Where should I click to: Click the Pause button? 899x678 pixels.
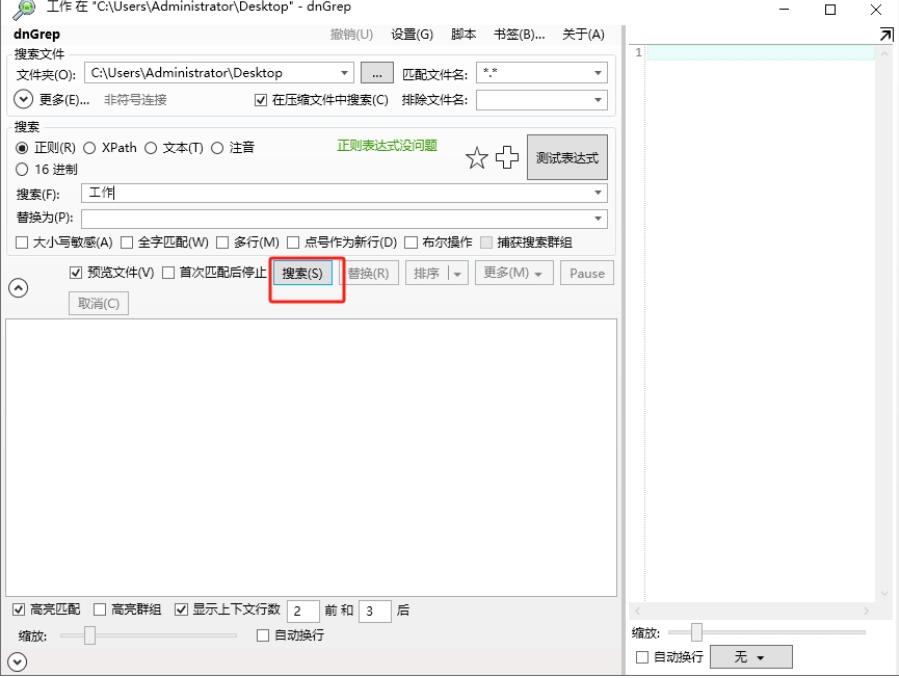[587, 273]
